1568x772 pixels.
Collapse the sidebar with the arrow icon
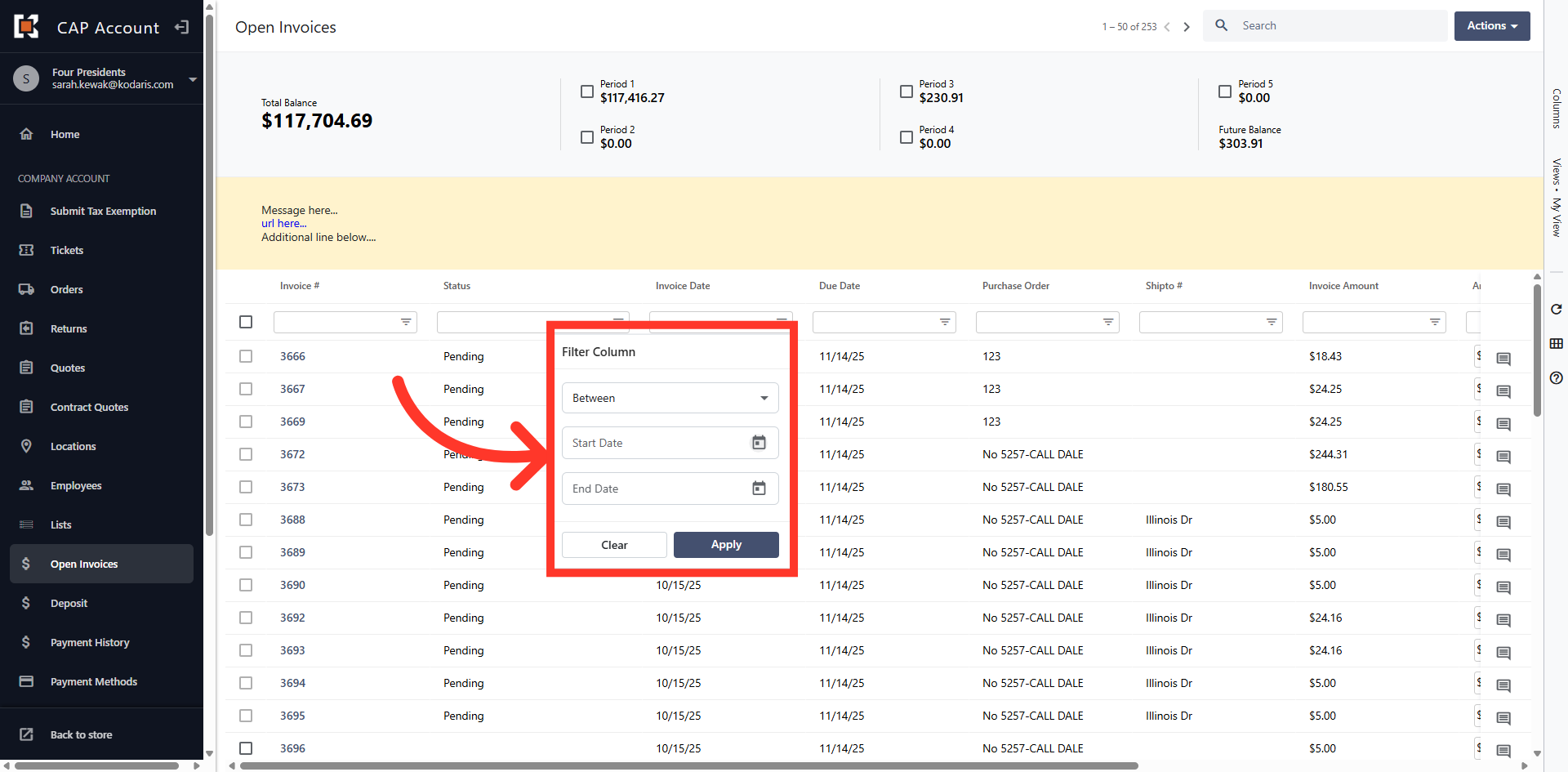point(181,27)
